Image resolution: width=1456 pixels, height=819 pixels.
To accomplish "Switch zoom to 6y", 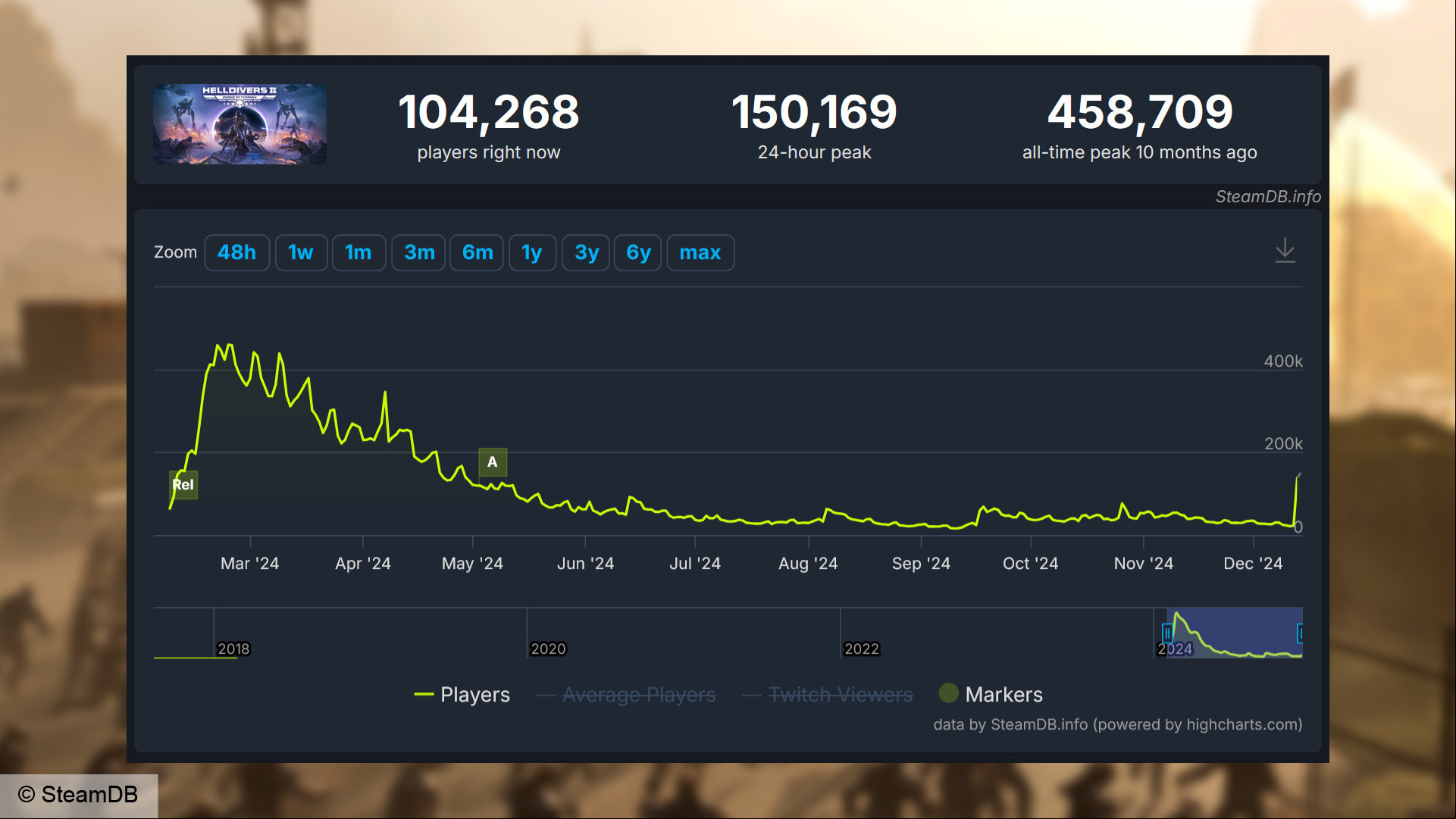I will [638, 252].
